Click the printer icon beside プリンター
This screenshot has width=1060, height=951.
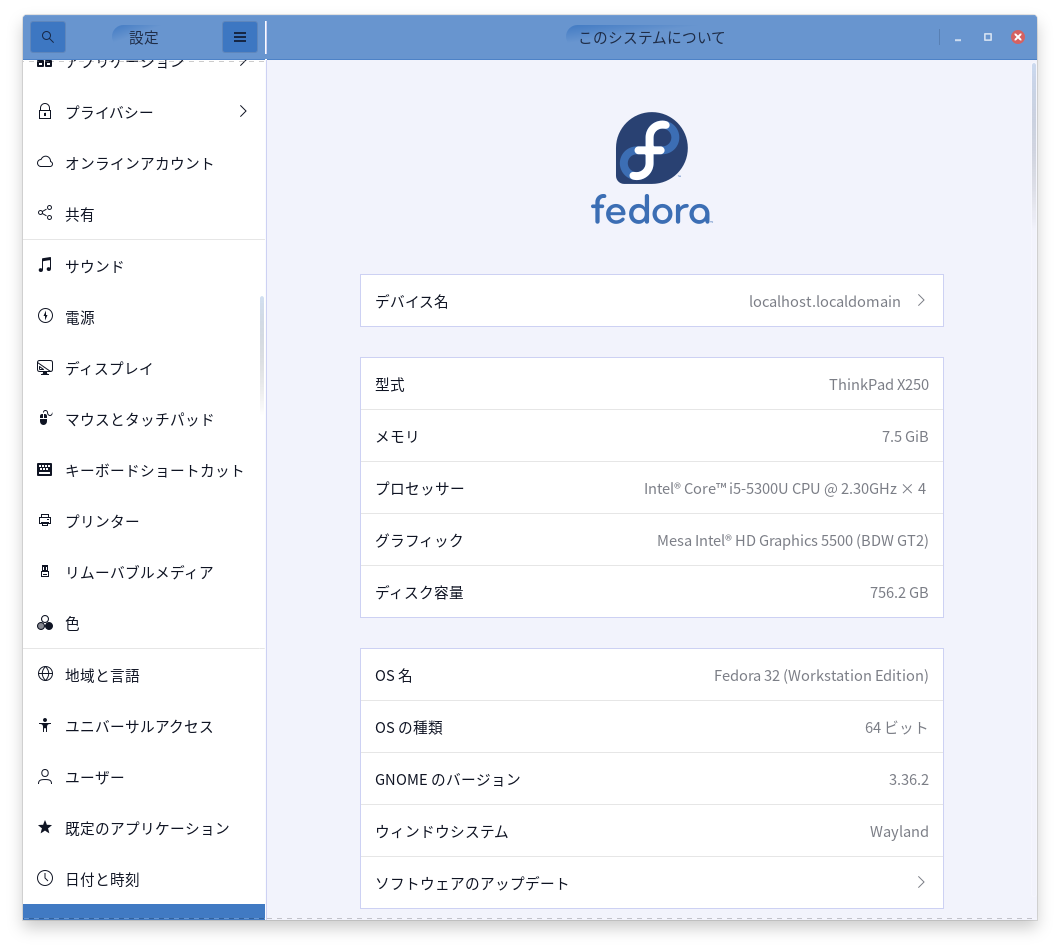[45, 520]
